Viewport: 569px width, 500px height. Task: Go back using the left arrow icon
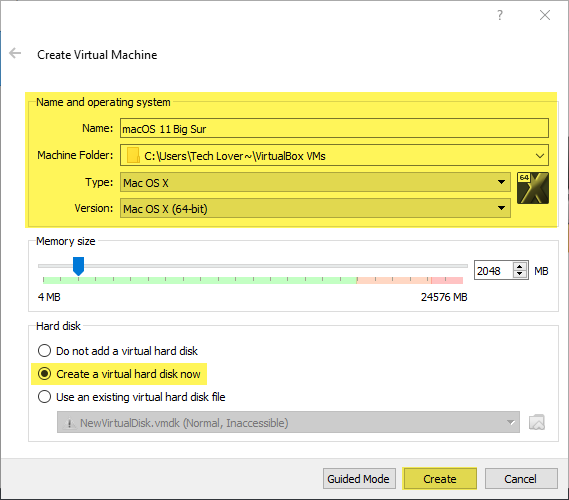pos(15,53)
